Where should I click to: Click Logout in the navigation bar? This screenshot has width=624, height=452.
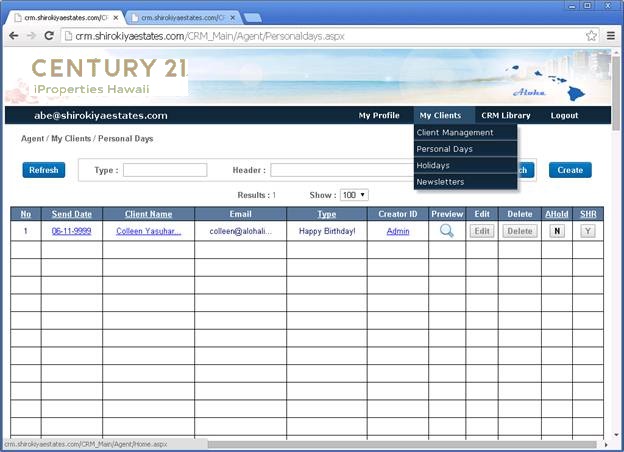tap(564, 115)
